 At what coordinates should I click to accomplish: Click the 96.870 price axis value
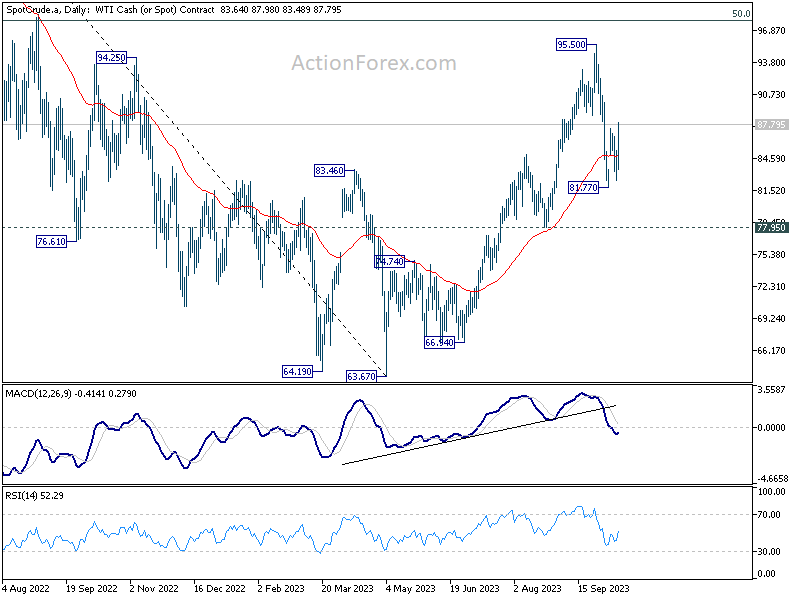(771, 31)
